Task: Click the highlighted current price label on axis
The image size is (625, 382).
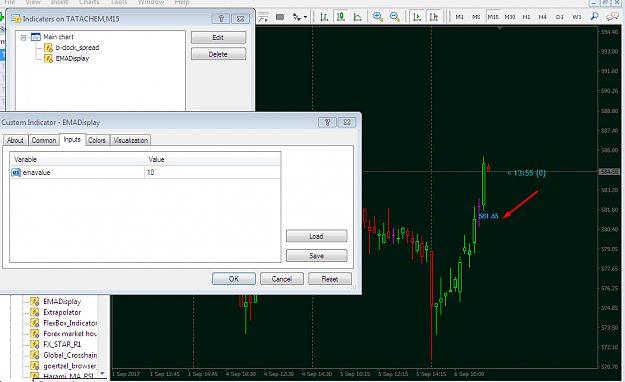Action: [610, 172]
